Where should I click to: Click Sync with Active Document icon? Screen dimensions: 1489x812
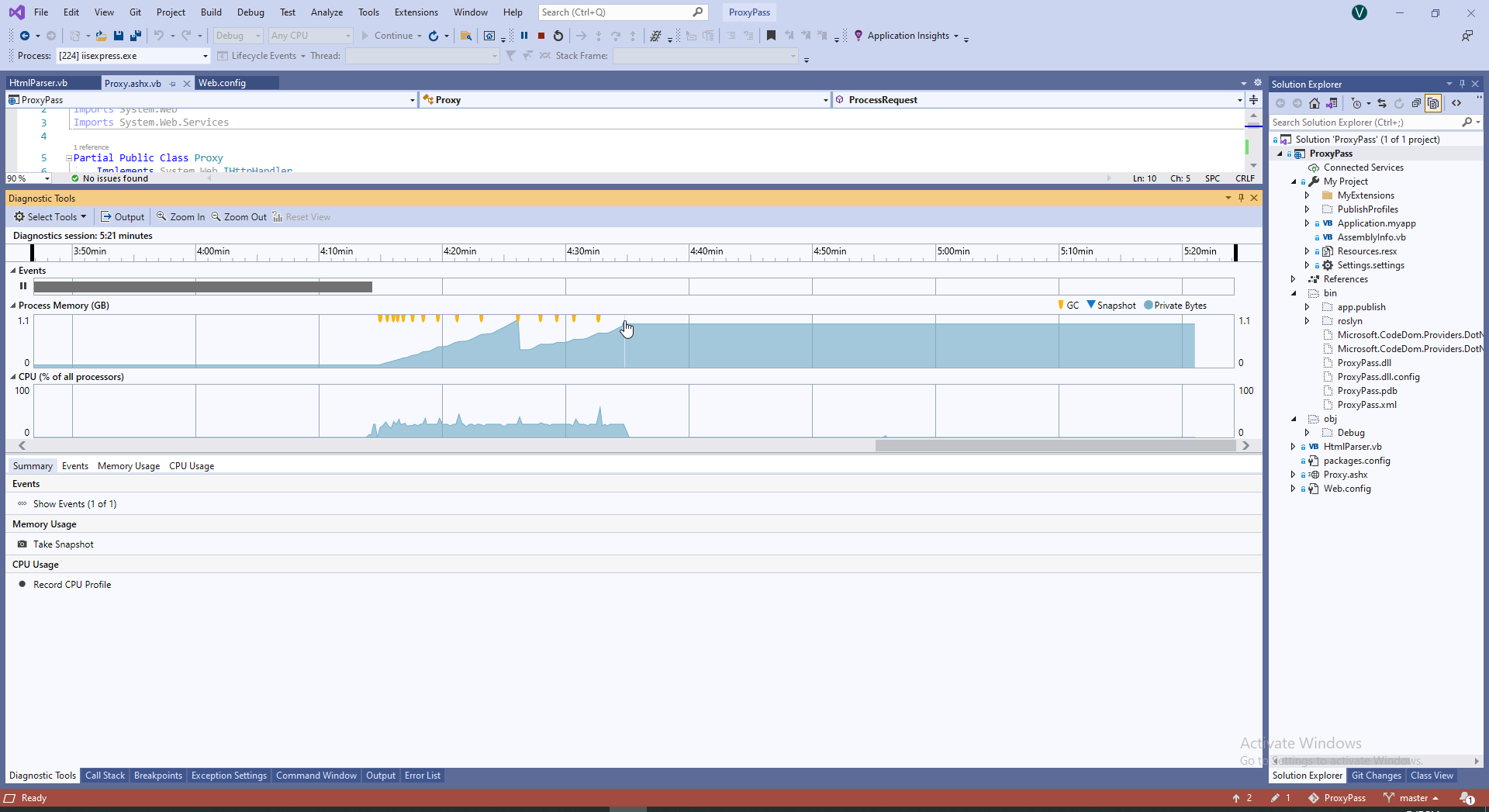tap(1382, 103)
